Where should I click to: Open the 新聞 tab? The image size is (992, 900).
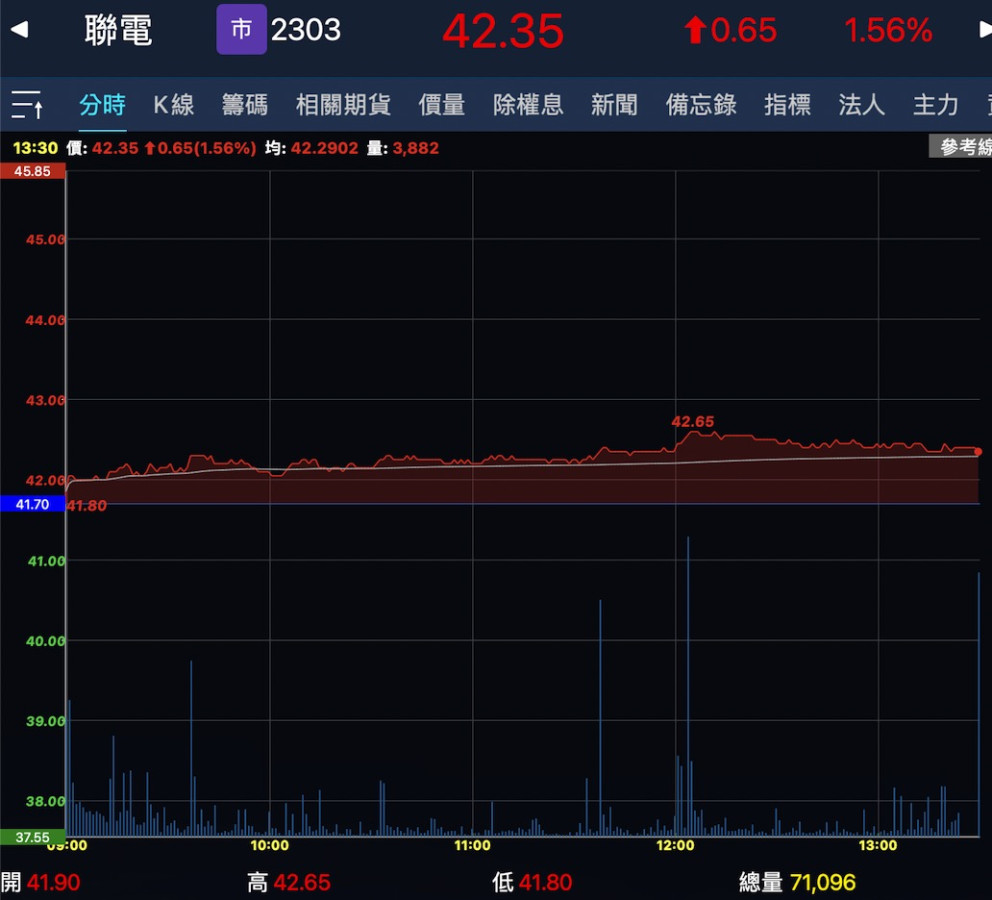614,104
